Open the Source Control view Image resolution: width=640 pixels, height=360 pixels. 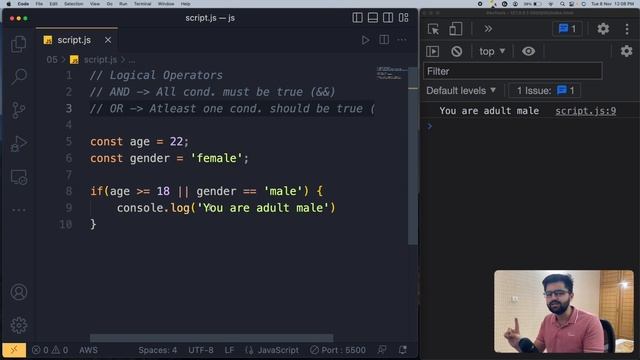click(x=18, y=110)
